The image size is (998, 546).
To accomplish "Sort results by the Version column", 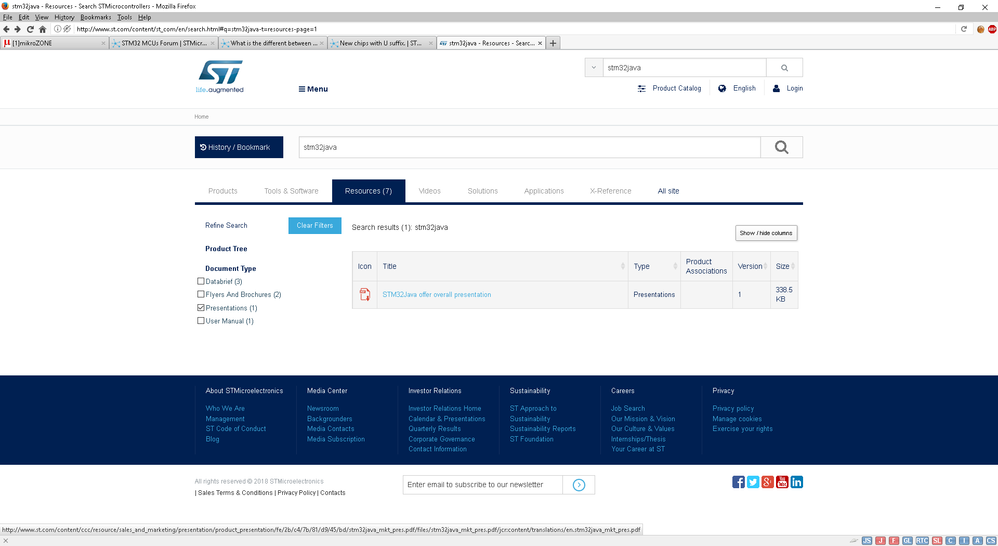I will click(752, 267).
